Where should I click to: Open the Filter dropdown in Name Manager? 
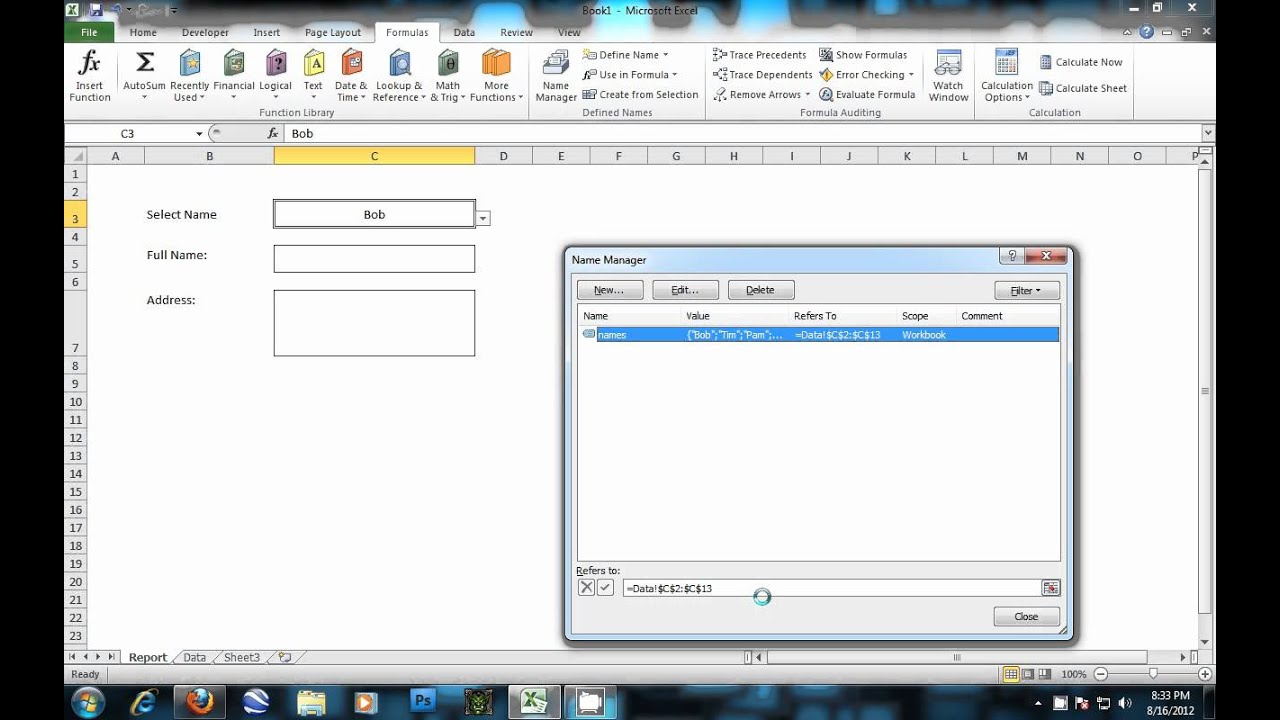(1027, 290)
